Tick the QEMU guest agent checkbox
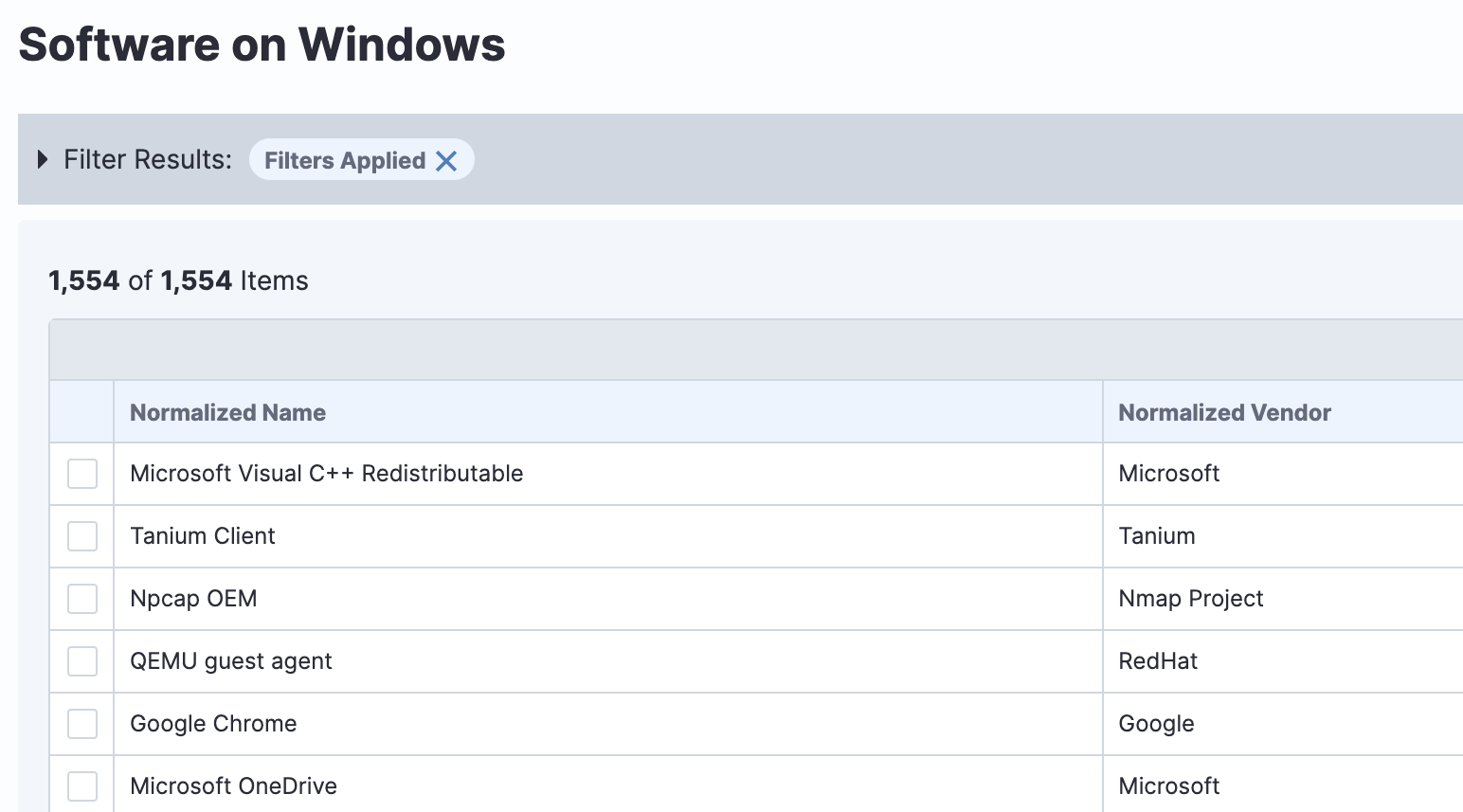The image size is (1463, 812). 82,661
